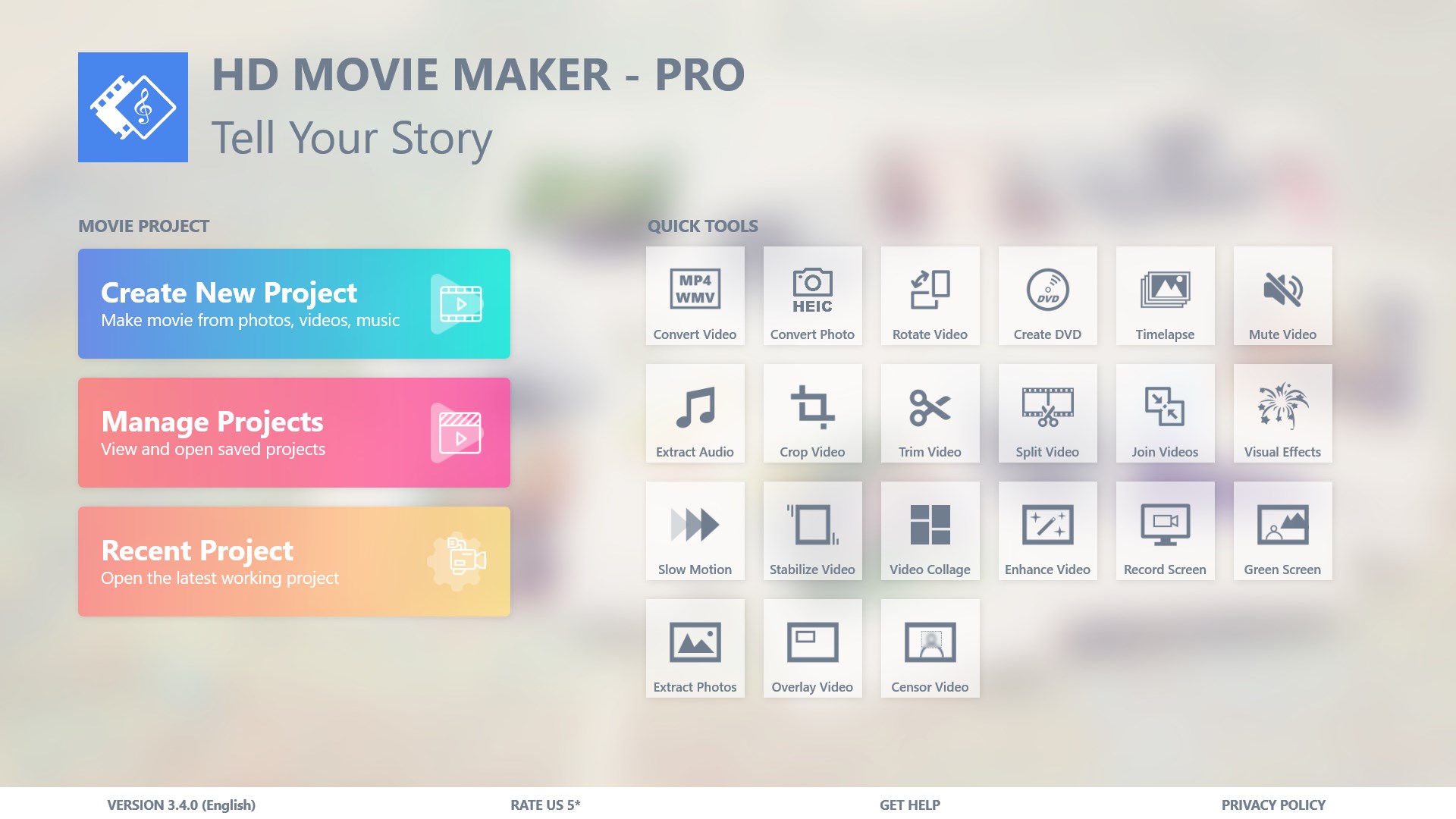This screenshot has width=1456, height=819.
Task: Select the Trim Video tool
Action: [x=930, y=416]
